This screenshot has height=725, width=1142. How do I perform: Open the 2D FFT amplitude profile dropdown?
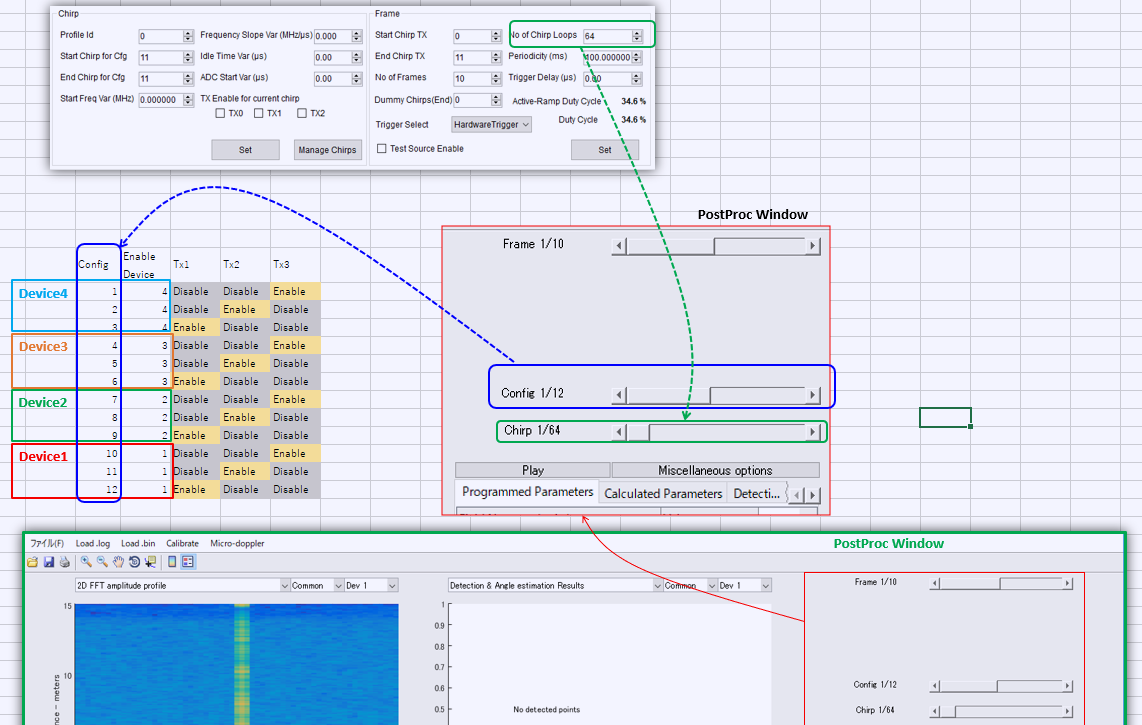[x=180, y=584]
